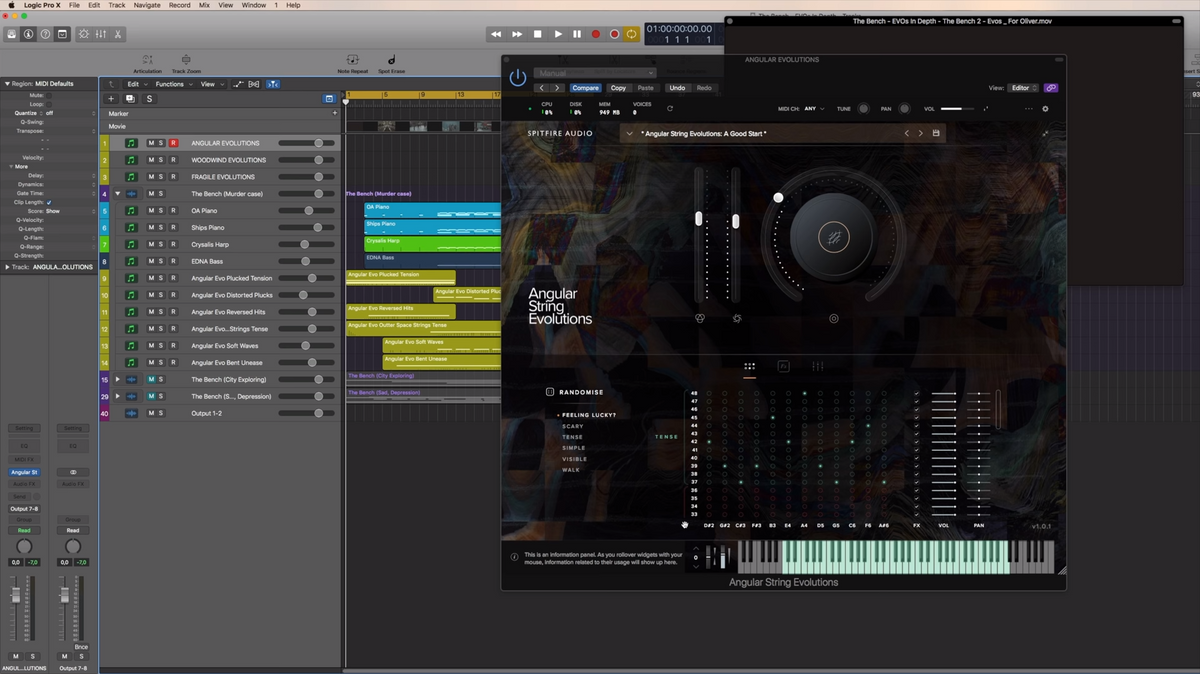Open the Mixer icon in control bar
This screenshot has width=1200, height=674.
100,34
